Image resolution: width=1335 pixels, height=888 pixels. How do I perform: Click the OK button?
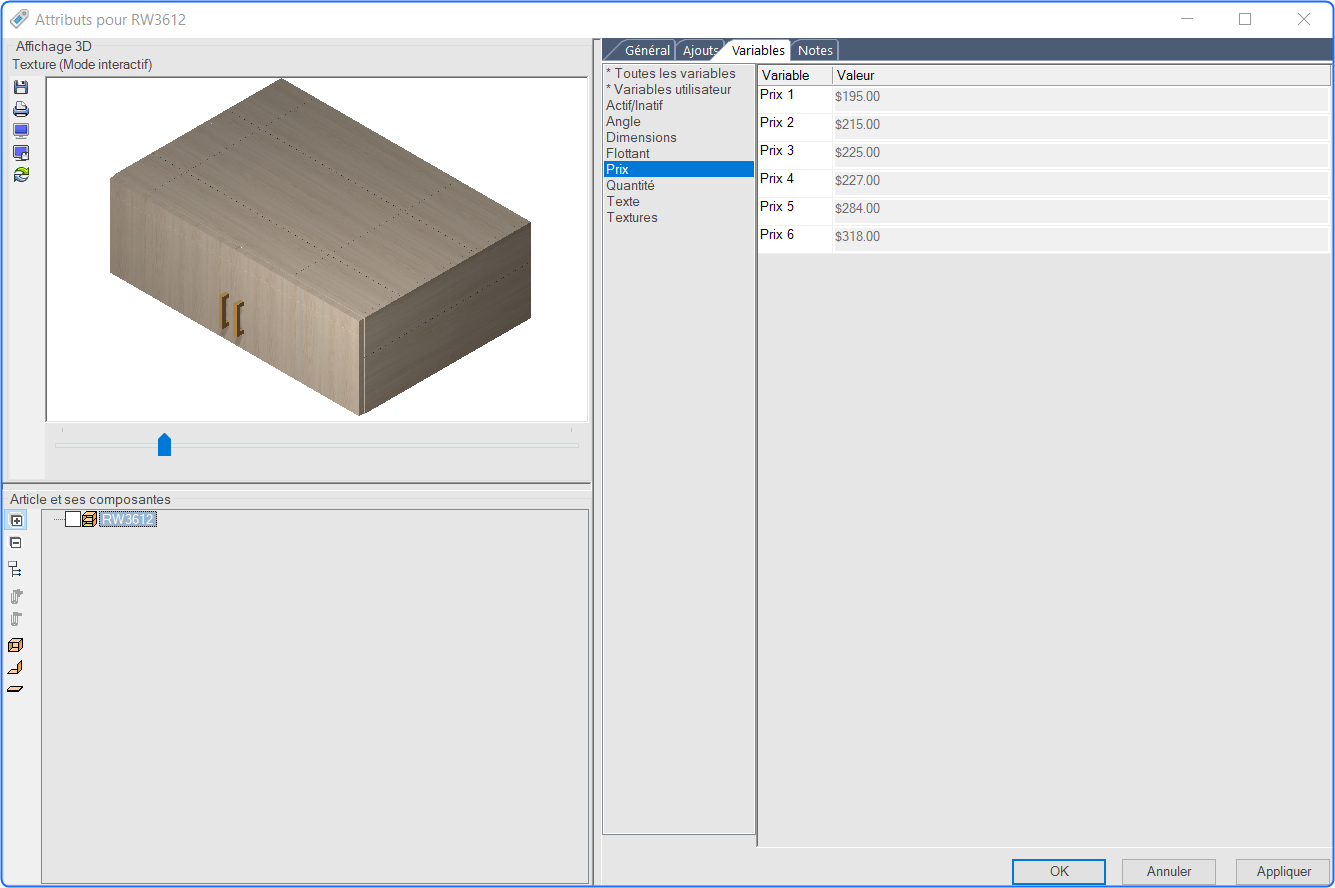(x=1059, y=871)
